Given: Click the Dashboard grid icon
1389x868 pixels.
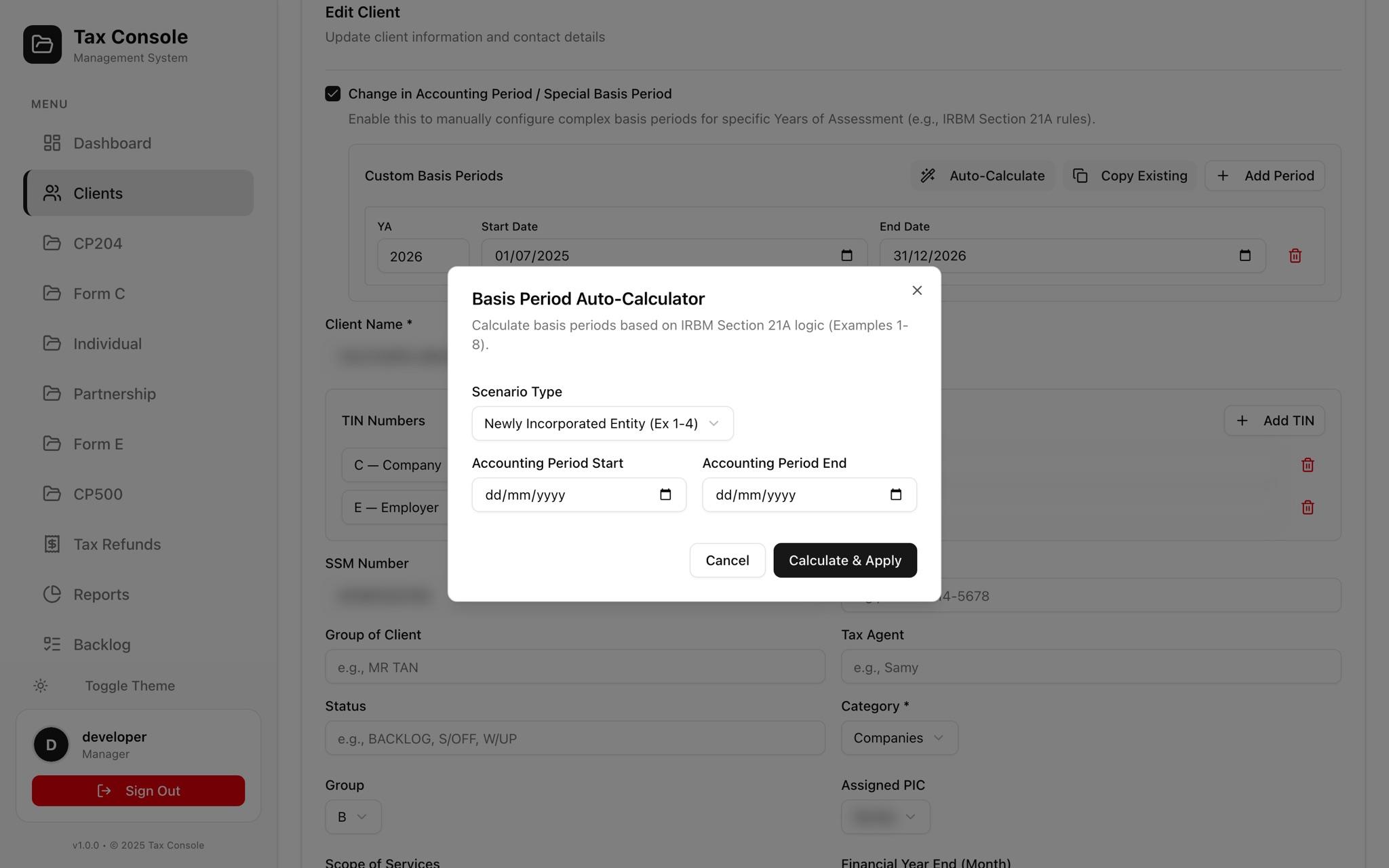Looking at the screenshot, I should pyautogui.click(x=52, y=143).
